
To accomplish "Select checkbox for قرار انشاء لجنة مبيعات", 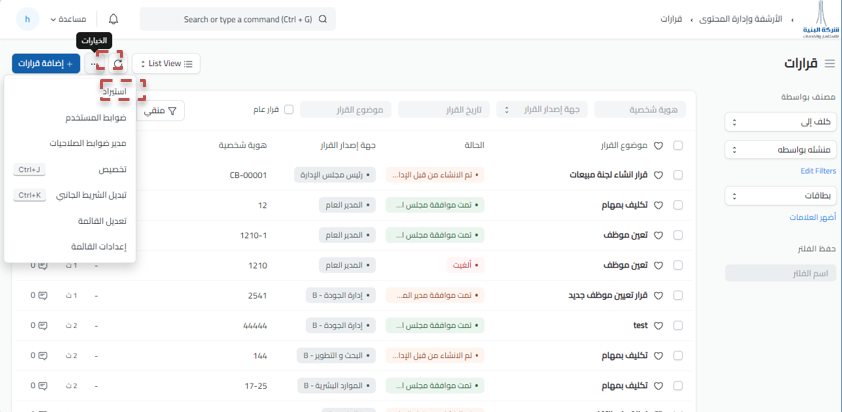I will point(678,175).
